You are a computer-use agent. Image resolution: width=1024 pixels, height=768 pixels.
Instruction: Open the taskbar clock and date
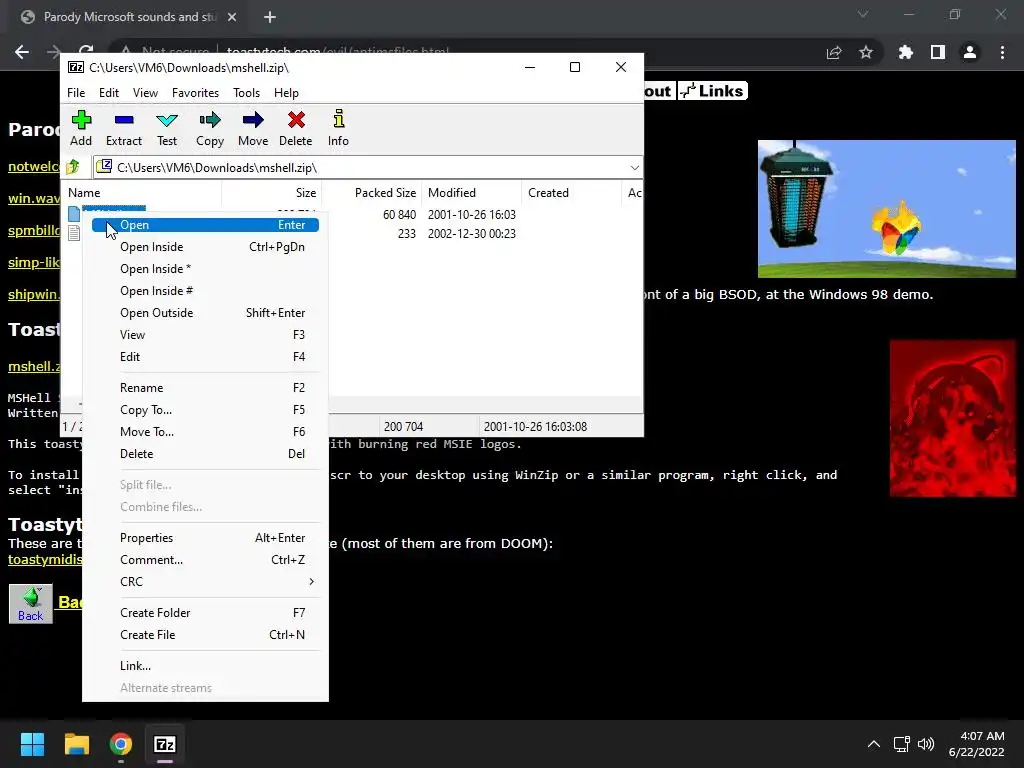pos(976,744)
